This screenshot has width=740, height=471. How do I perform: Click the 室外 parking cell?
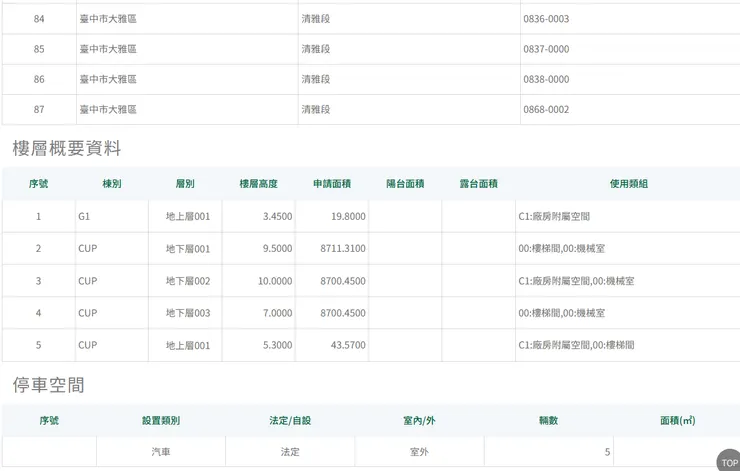tap(420, 452)
